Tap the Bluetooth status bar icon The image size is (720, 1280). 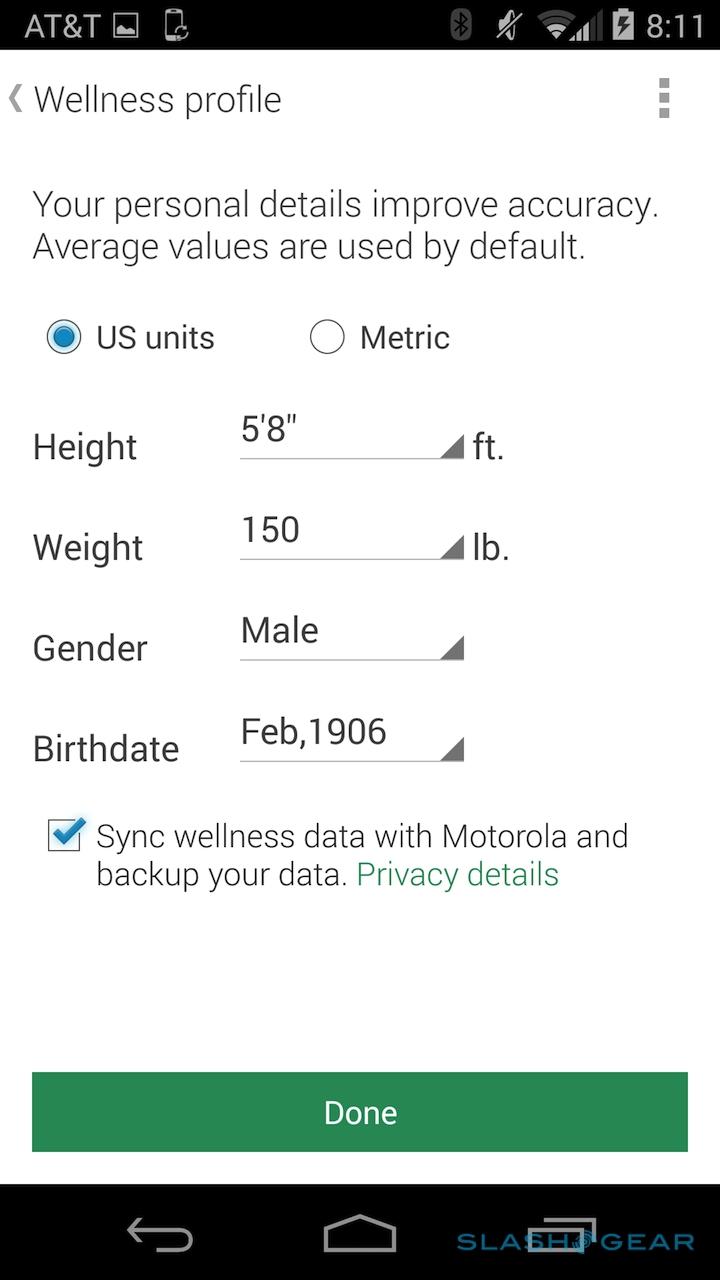point(461,25)
